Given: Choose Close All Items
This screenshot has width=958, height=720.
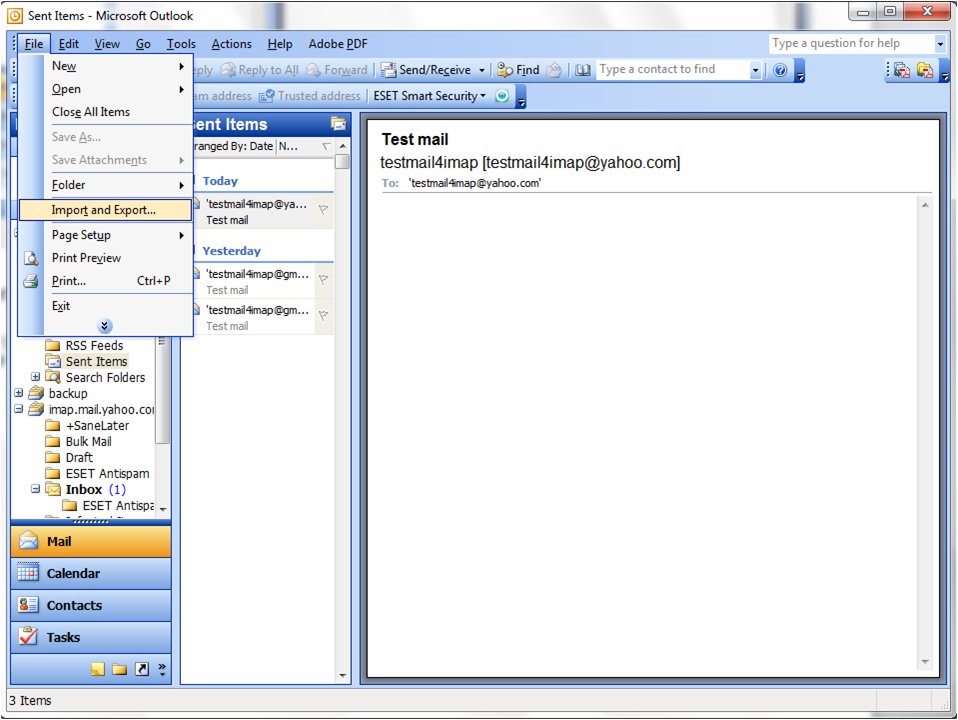Looking at the screenshot, I should tap(105, 112).
